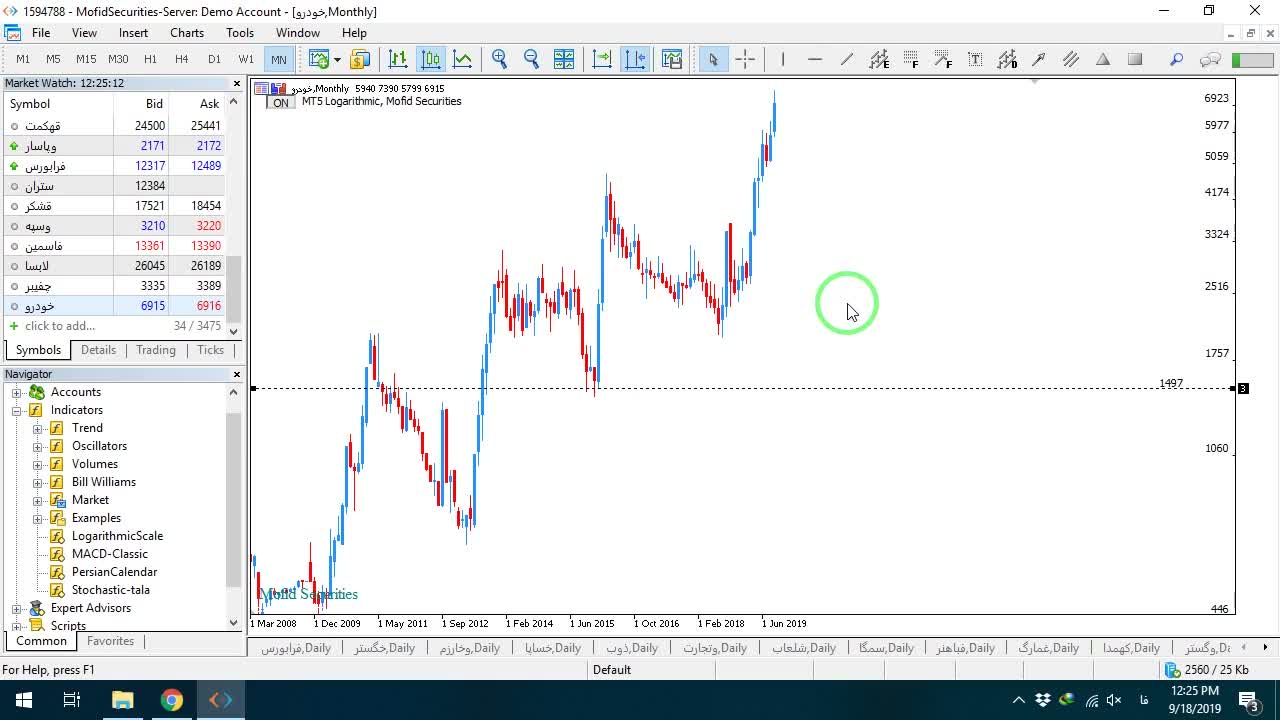
Task: Set the MN monthly timeframe
Action: [x=278, y=59]
